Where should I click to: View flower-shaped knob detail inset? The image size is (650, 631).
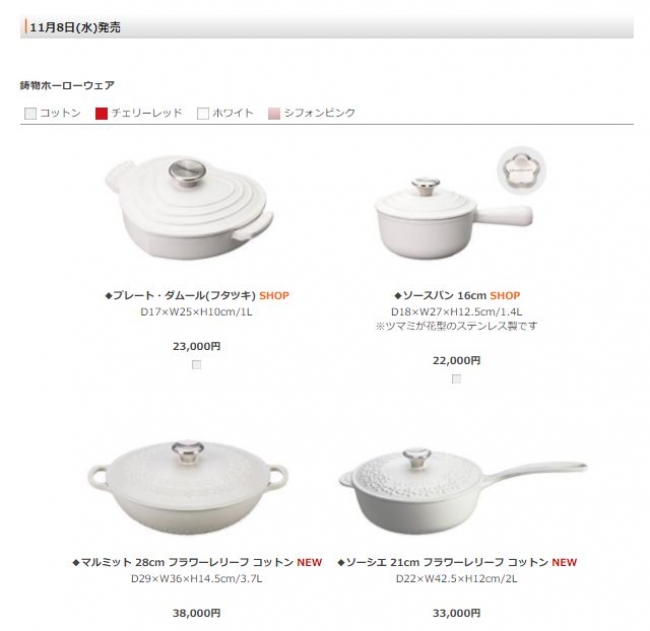tap(521, 169)
